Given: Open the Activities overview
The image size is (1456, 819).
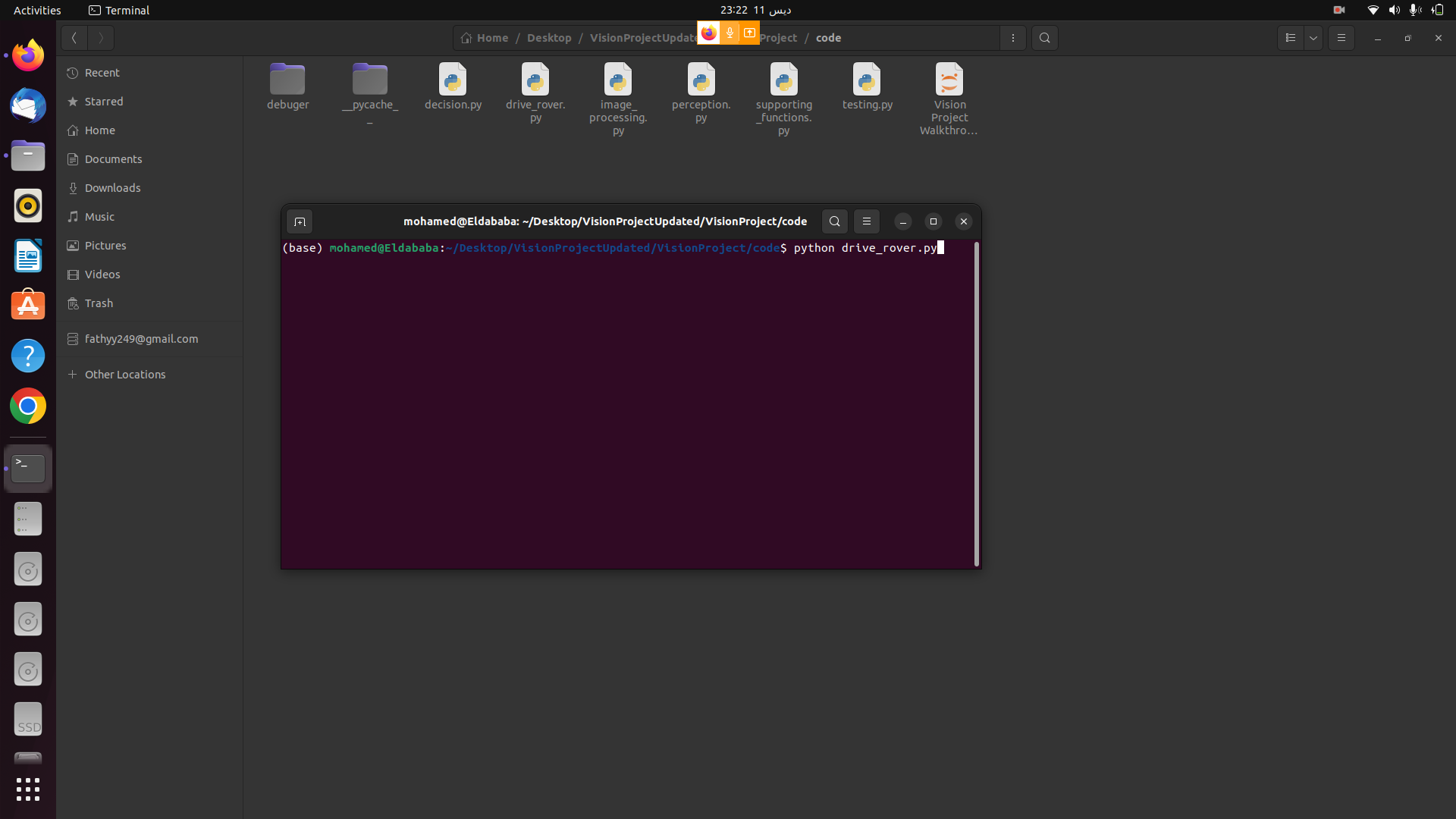Looking at the screenshot, I should (36, 10).
